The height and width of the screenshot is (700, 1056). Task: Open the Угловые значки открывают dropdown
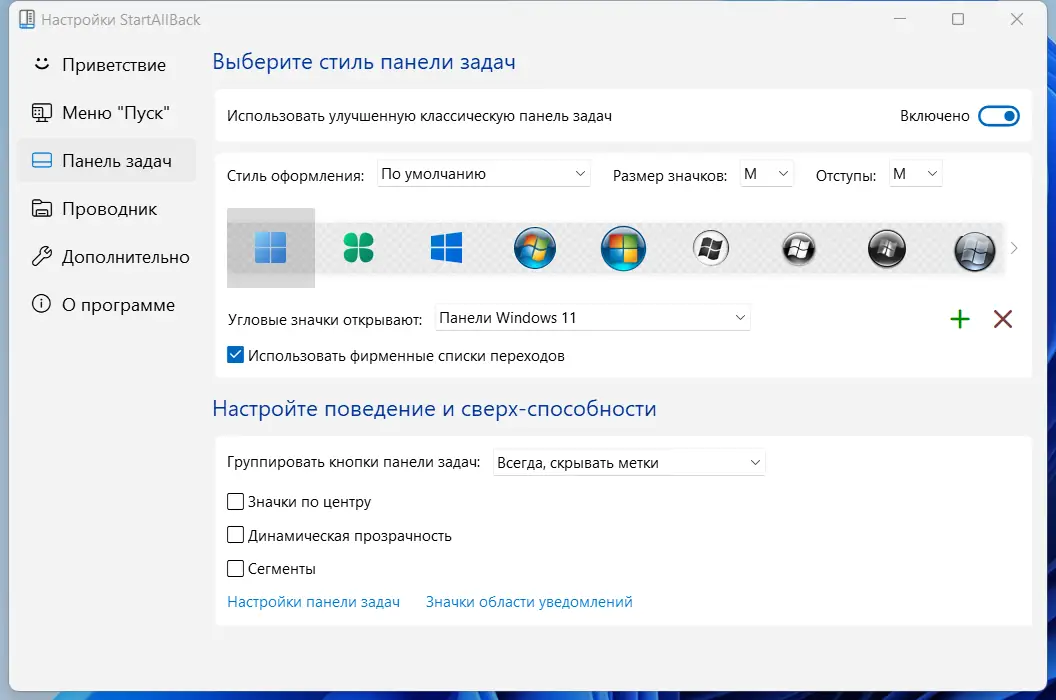click(592, 317)
